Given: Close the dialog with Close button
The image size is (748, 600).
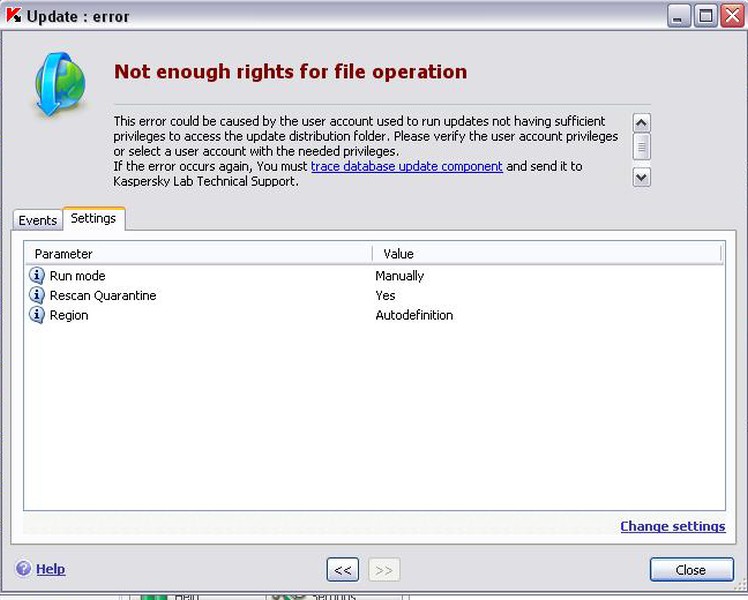Looking at the screenshot, I should [x=691, y=569].
